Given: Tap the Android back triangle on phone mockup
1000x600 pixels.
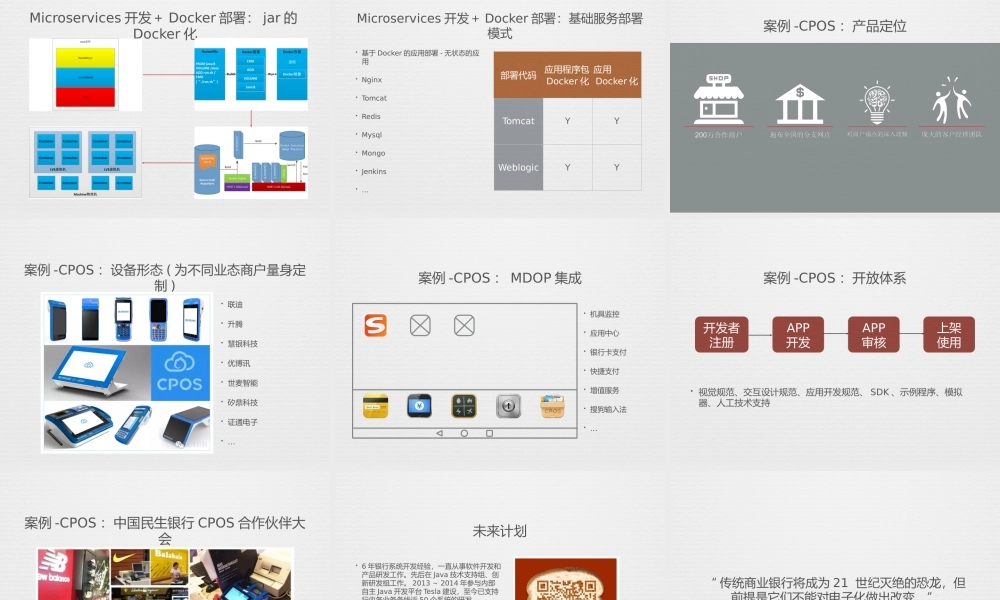Looking at the screenshot, I should coord(439,433).
